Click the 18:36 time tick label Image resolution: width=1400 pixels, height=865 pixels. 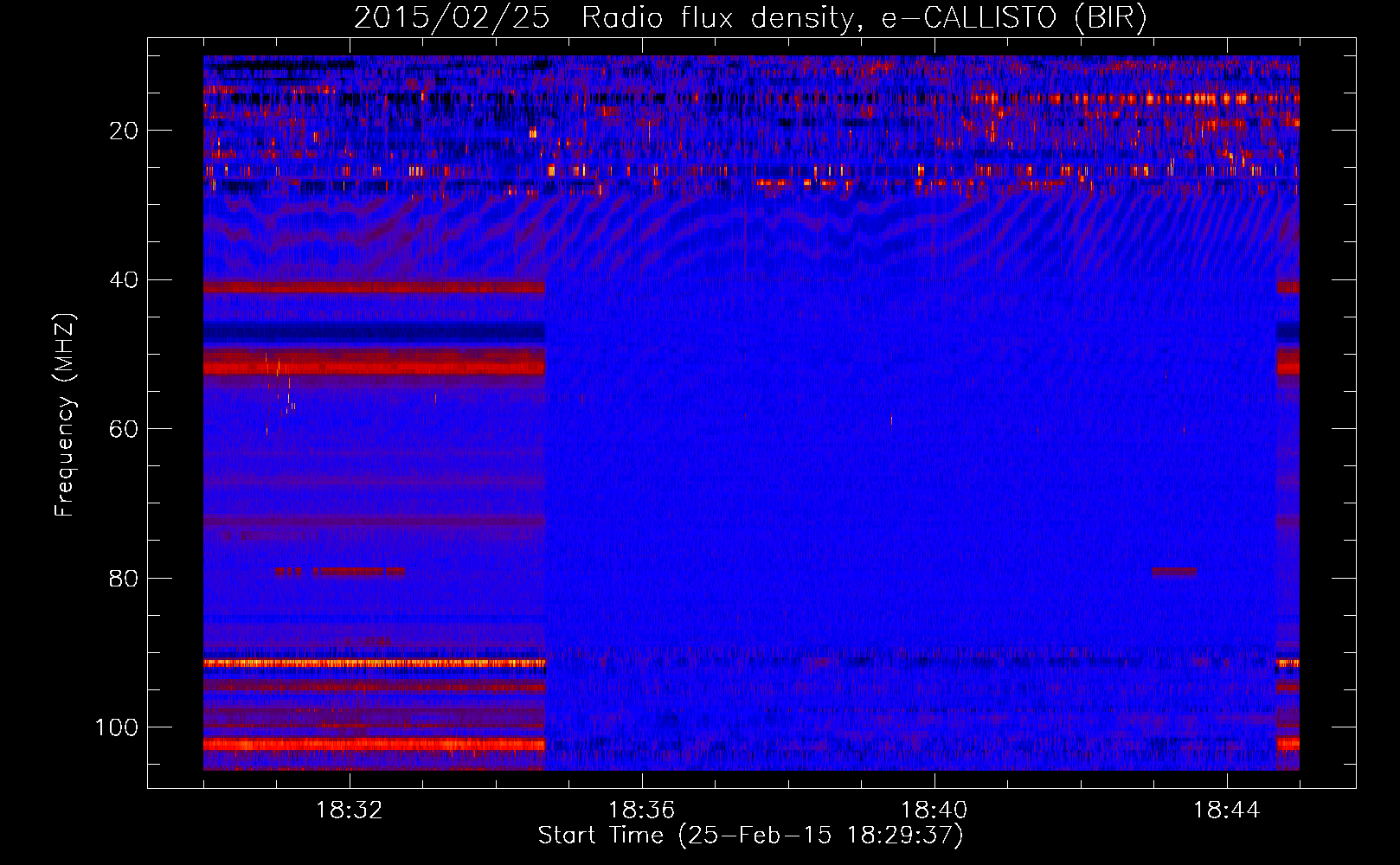pos(642,811)
